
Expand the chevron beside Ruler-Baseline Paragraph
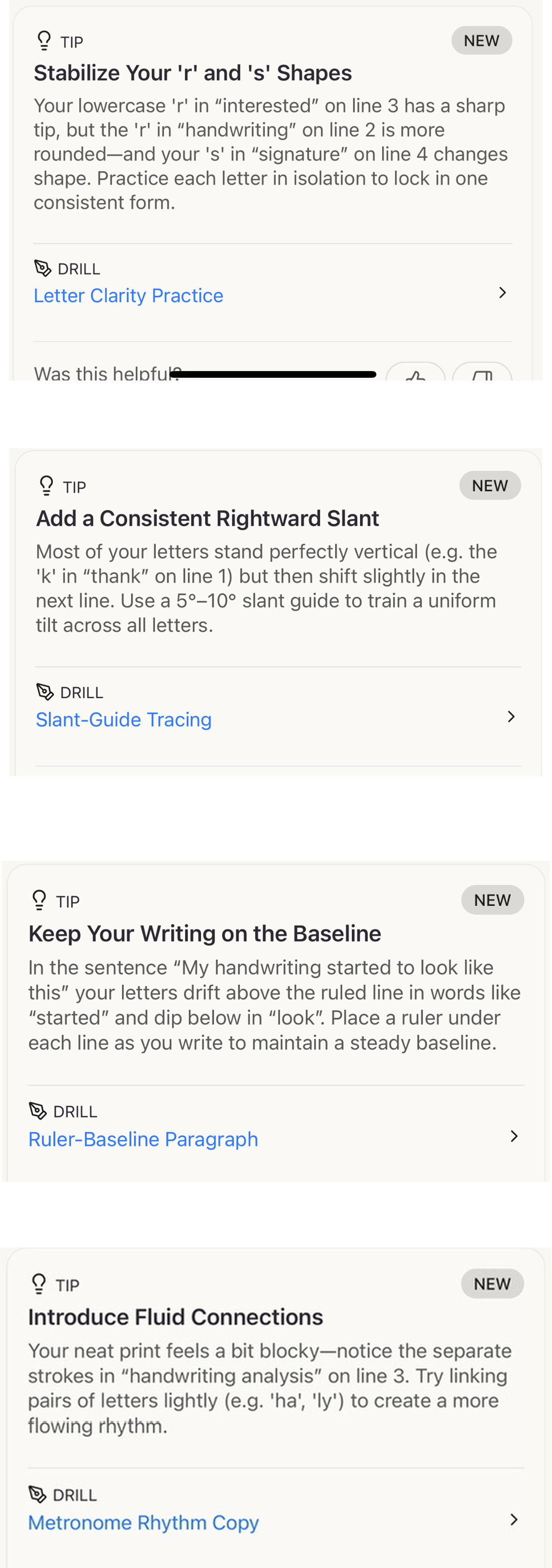(x=514, y=1136)
